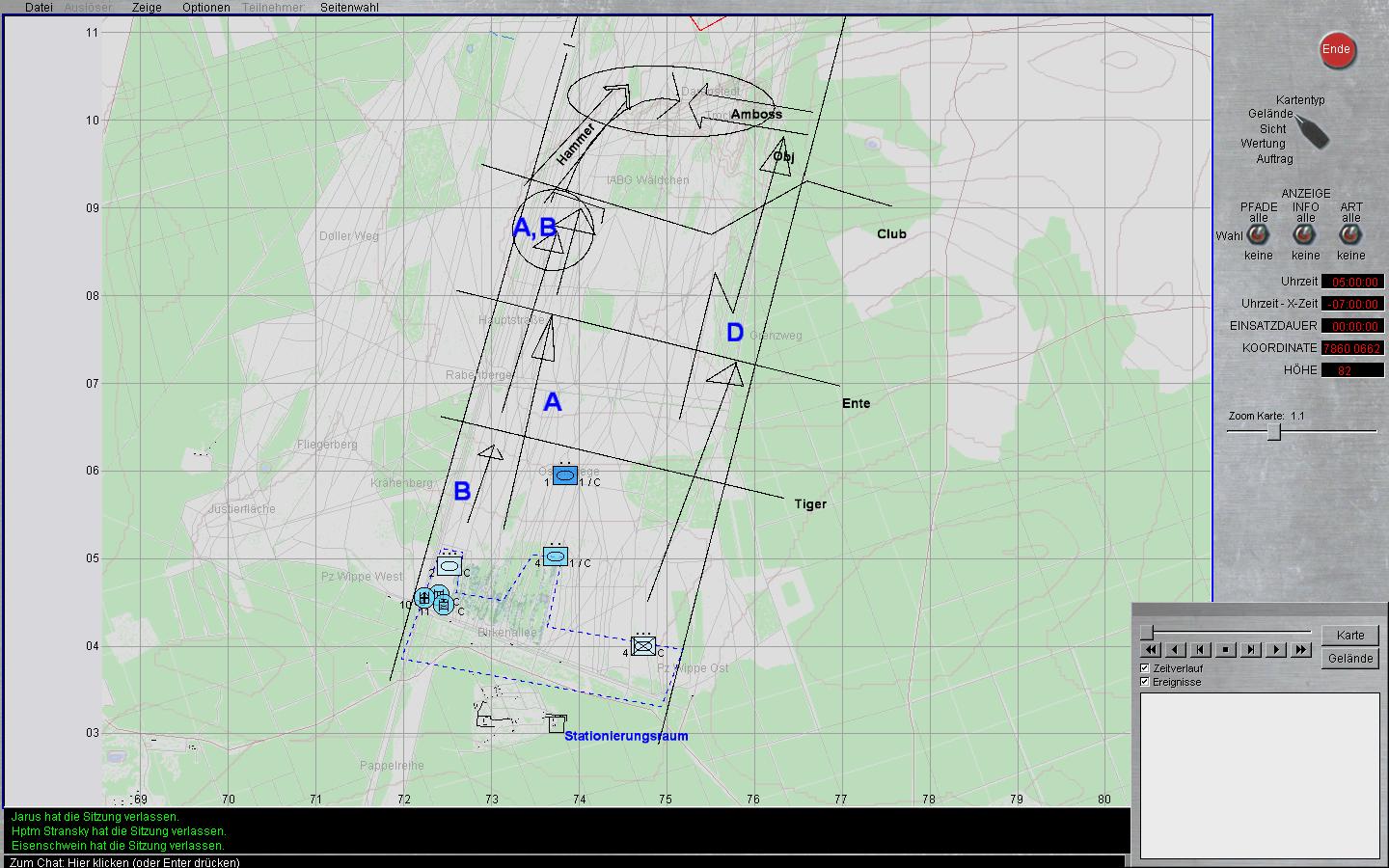Click the red Ende button
The image size is (1389, 868).
tap(1336, 50)
